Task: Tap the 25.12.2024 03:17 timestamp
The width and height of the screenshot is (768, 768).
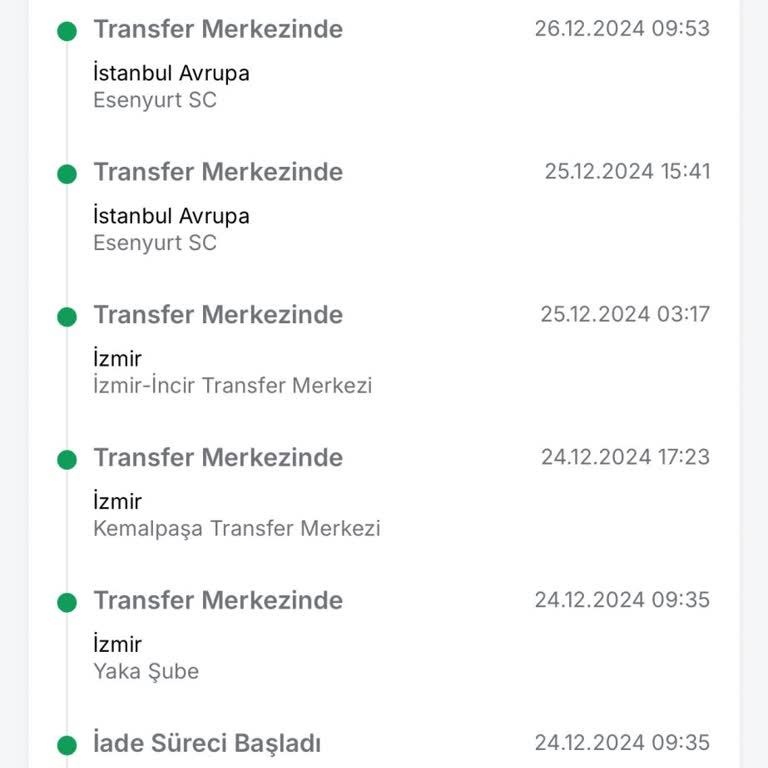Action: tap(625, 314)
